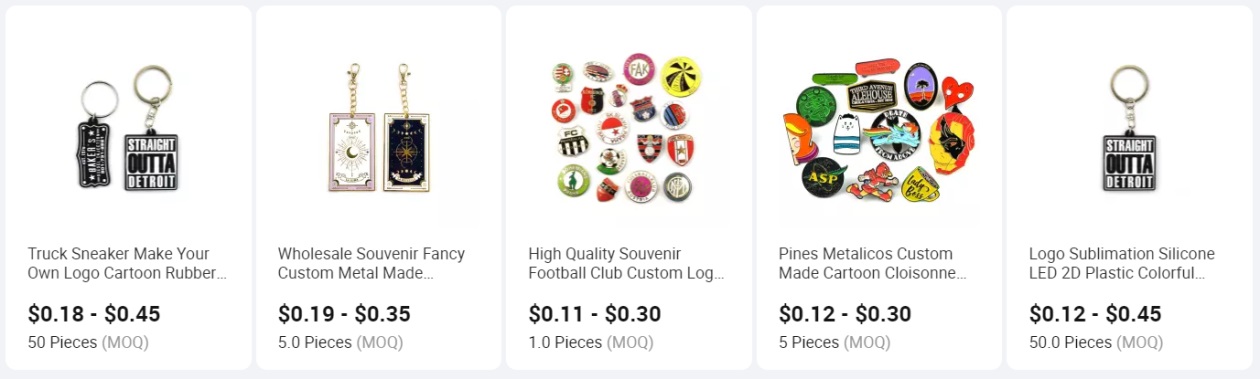Screen dimensions: 1260x379
Task: Select the 50.0 Pieces (MOQ) text
Action: click(1096, 342)
